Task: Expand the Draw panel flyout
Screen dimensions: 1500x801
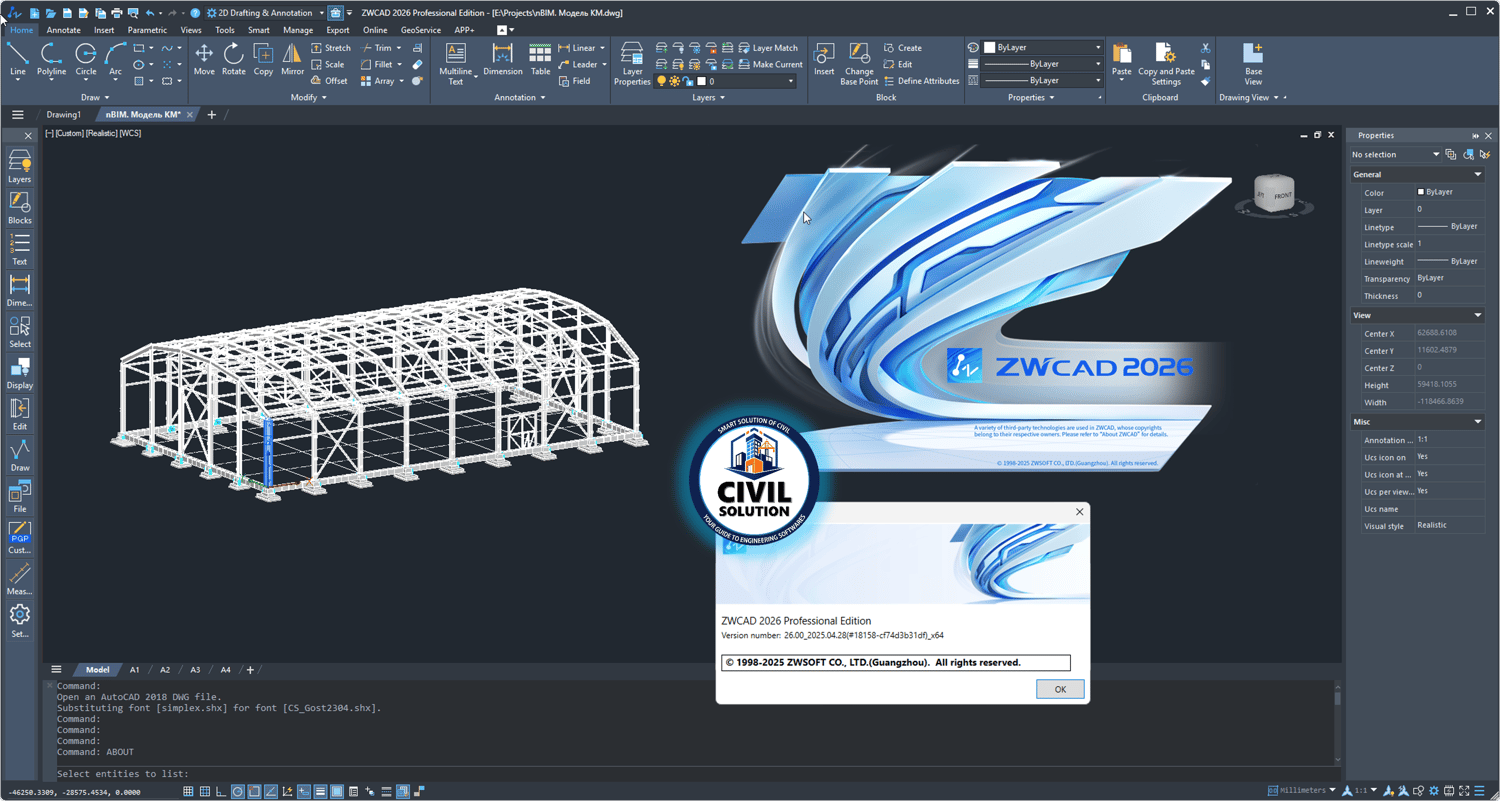Action: 96,98
